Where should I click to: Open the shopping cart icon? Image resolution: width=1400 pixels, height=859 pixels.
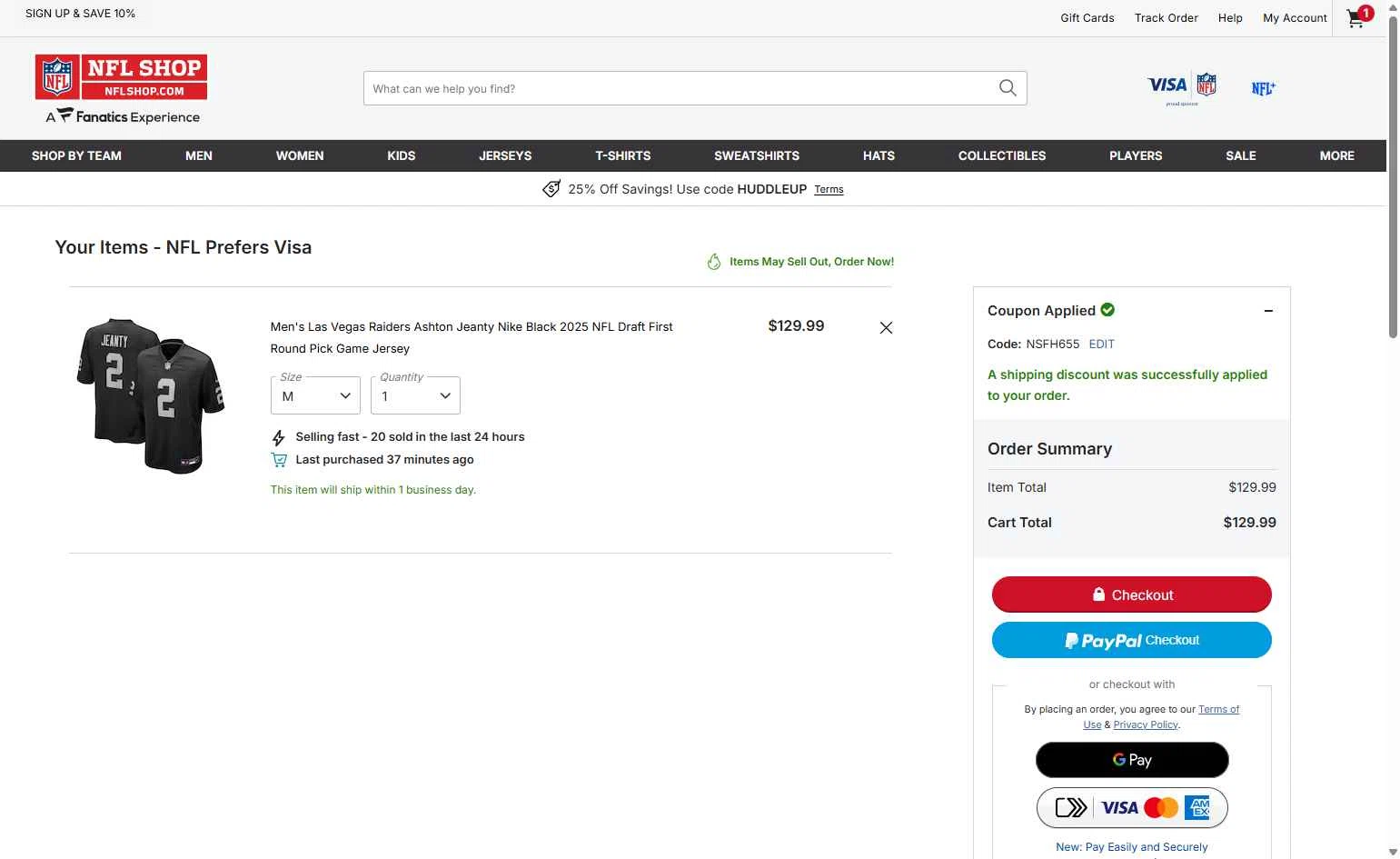(x=1357, y=18)
